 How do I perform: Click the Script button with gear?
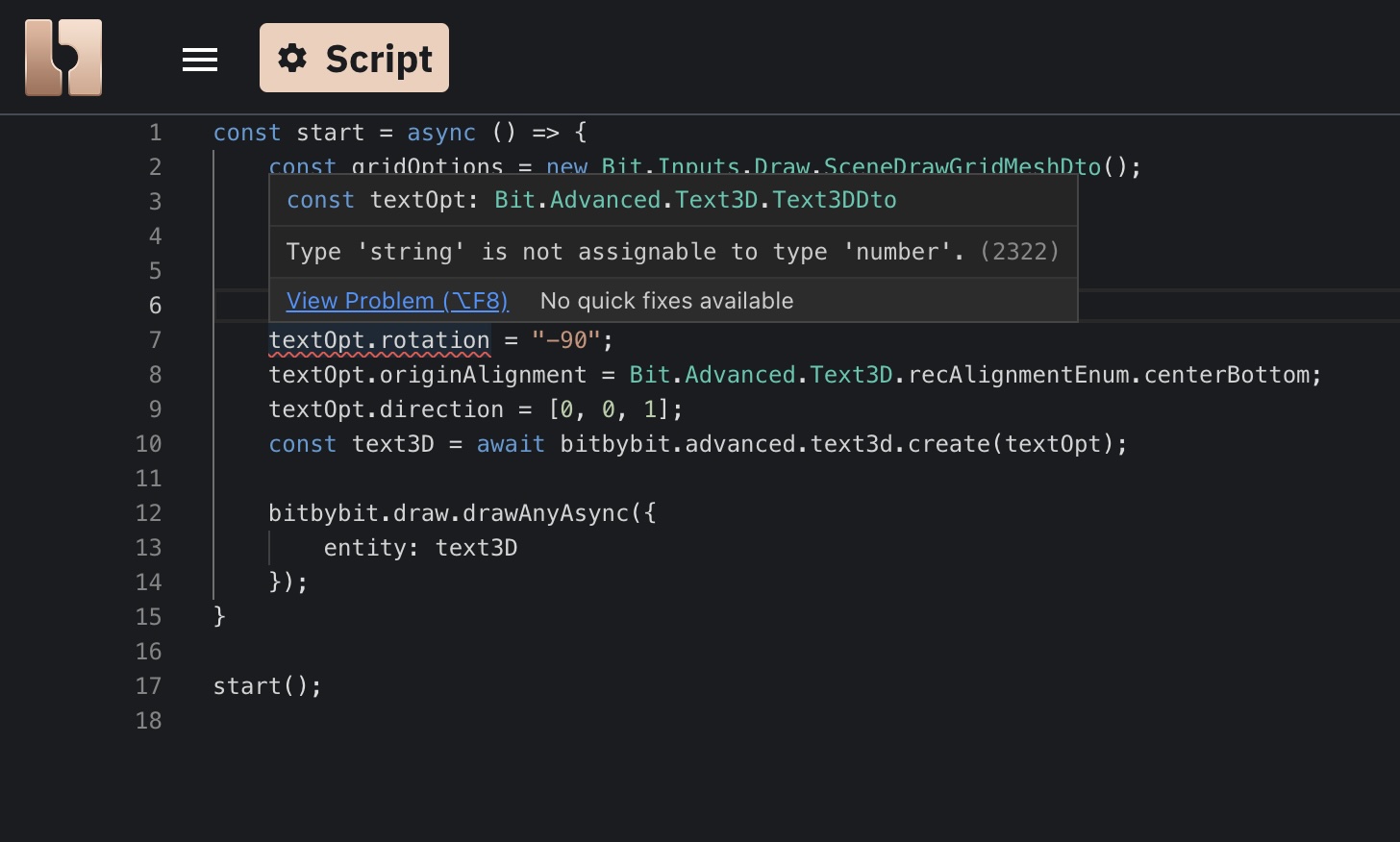354,58
